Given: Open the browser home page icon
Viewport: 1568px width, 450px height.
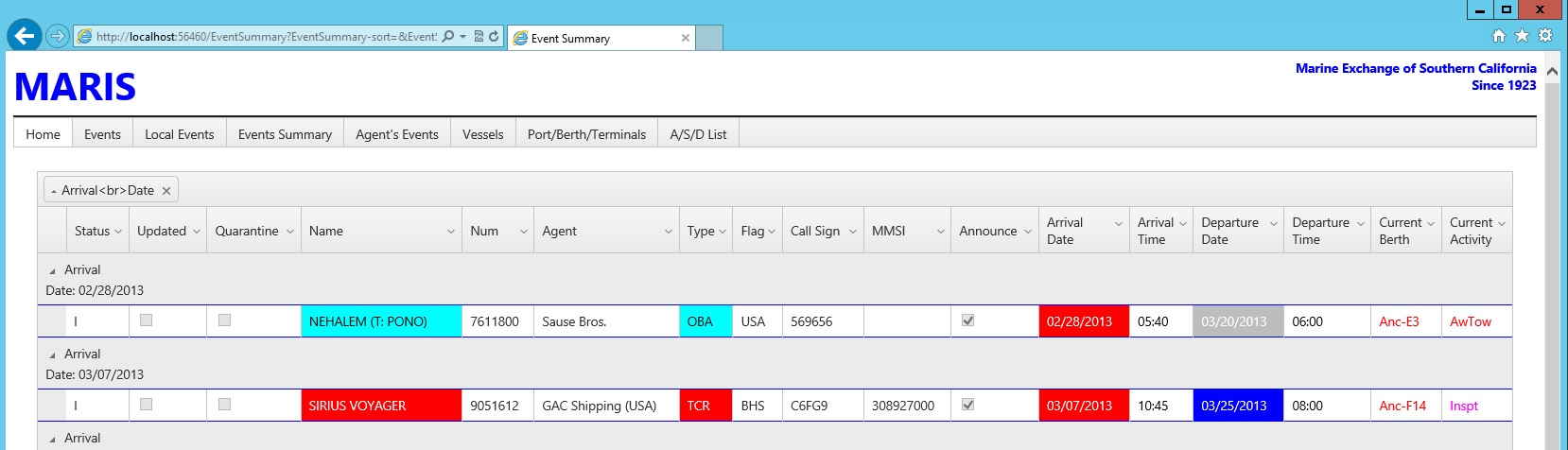Looking at the screenshot, I should [1498, 36].
